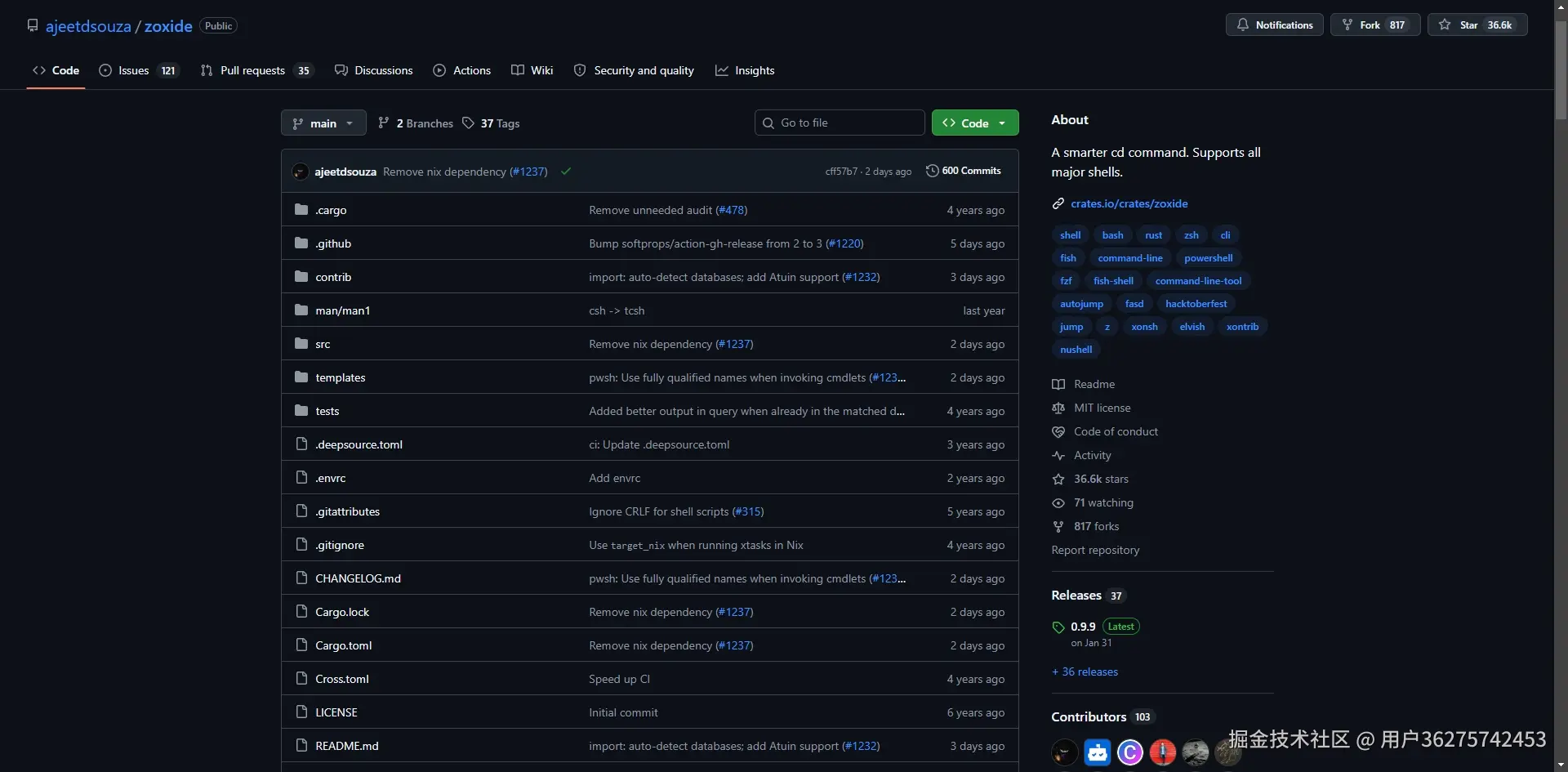Select the Wiki tab

coord(532,70)
